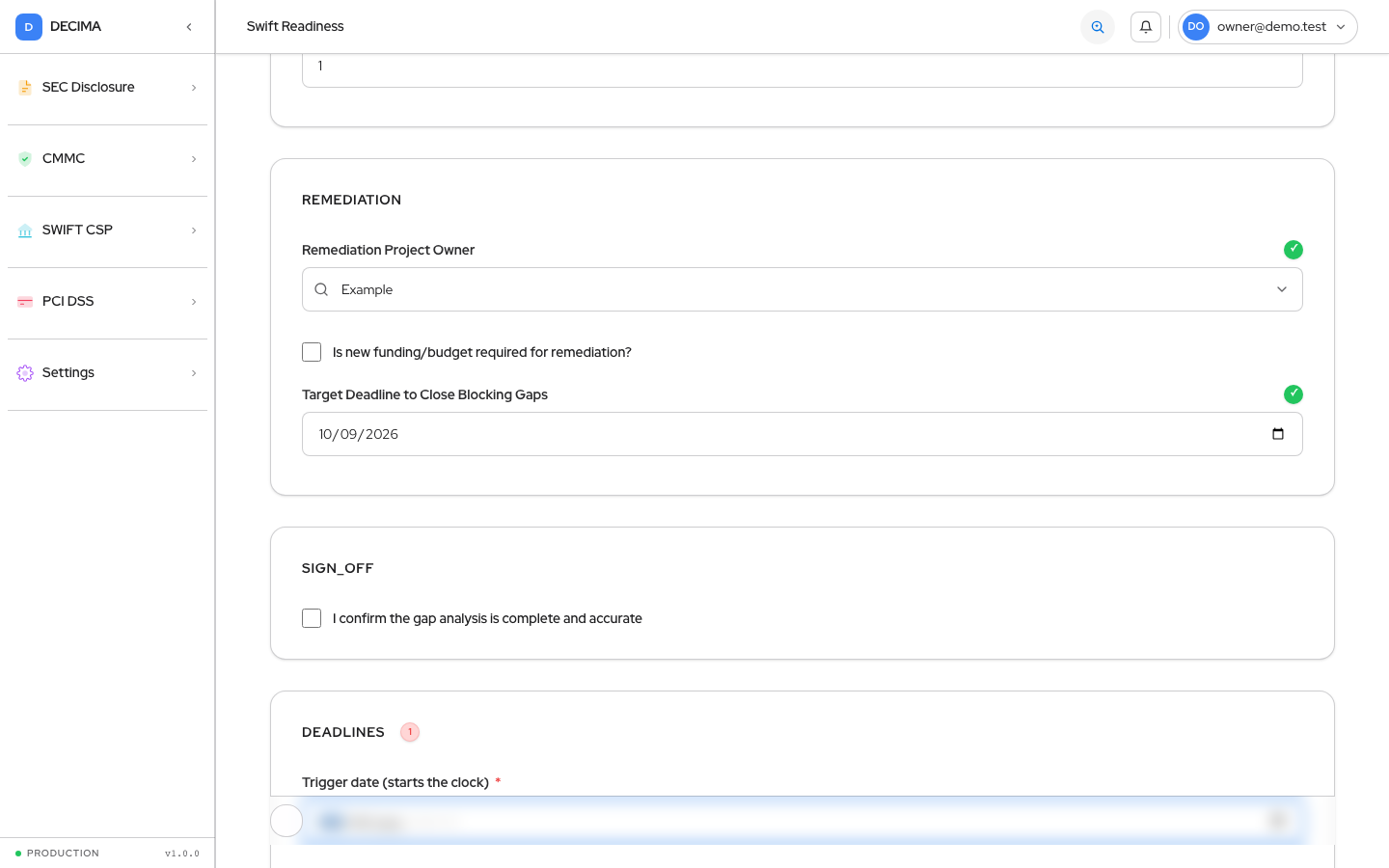Click the Settings gear icon
Screen dimensions: 1389x868
[25, 373]
